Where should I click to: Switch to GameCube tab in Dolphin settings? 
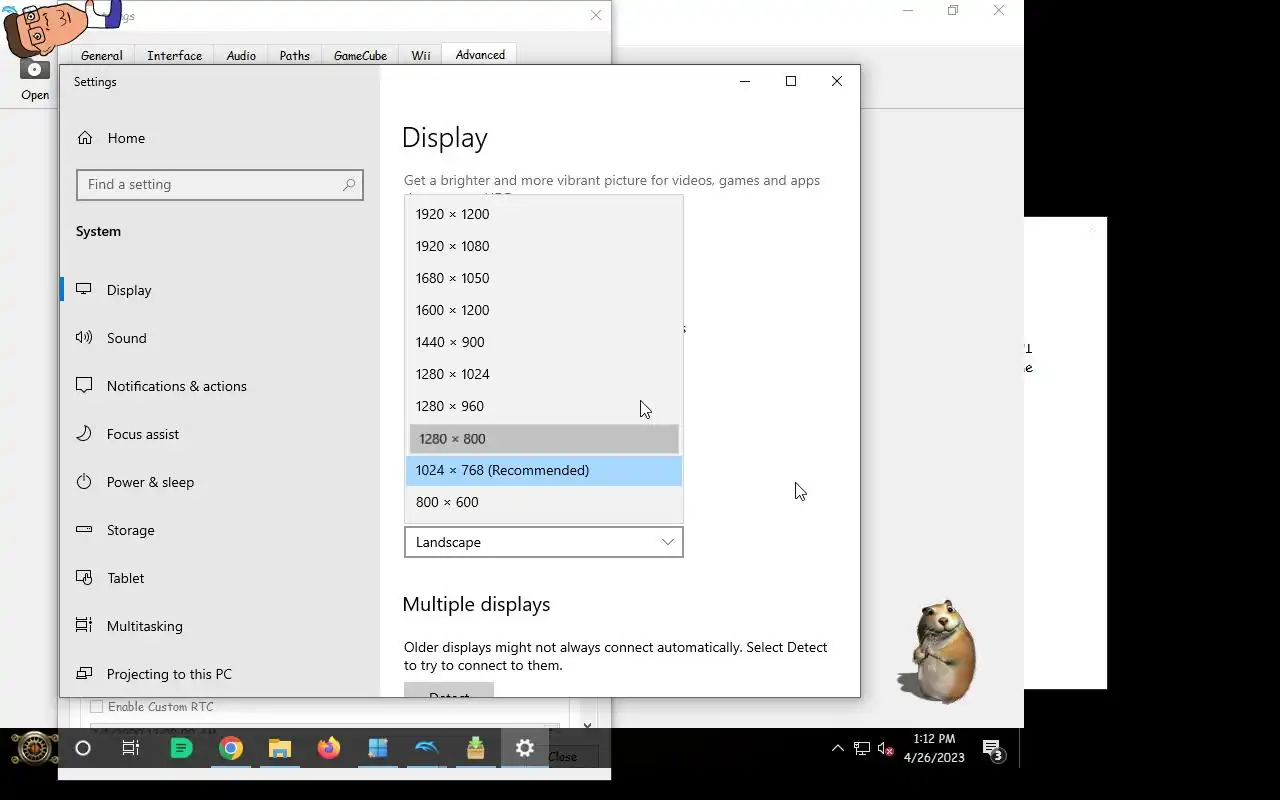pyautogui.click(x=360, y=56)
